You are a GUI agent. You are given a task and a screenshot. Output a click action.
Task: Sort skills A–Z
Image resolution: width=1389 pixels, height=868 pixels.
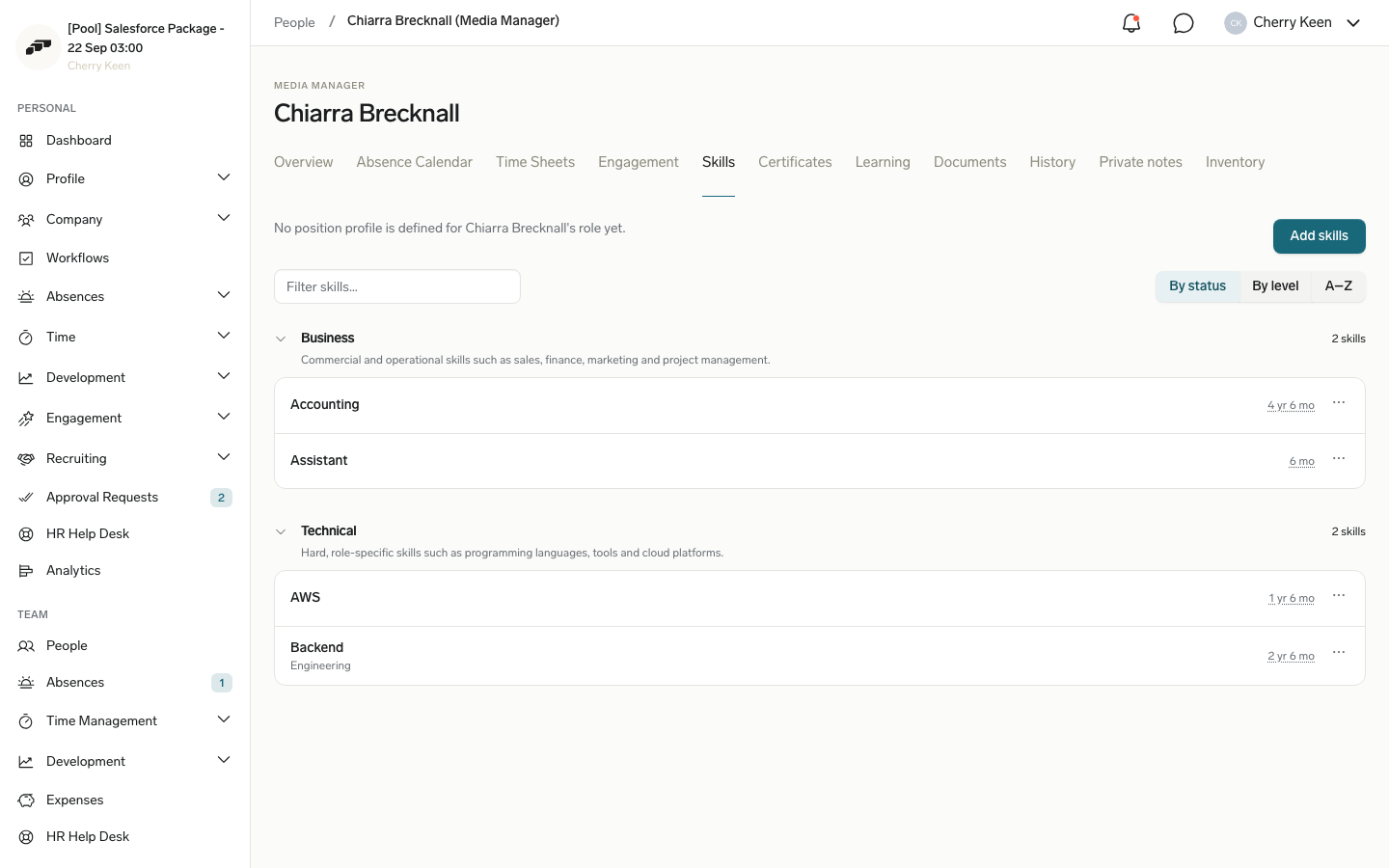1339,286
